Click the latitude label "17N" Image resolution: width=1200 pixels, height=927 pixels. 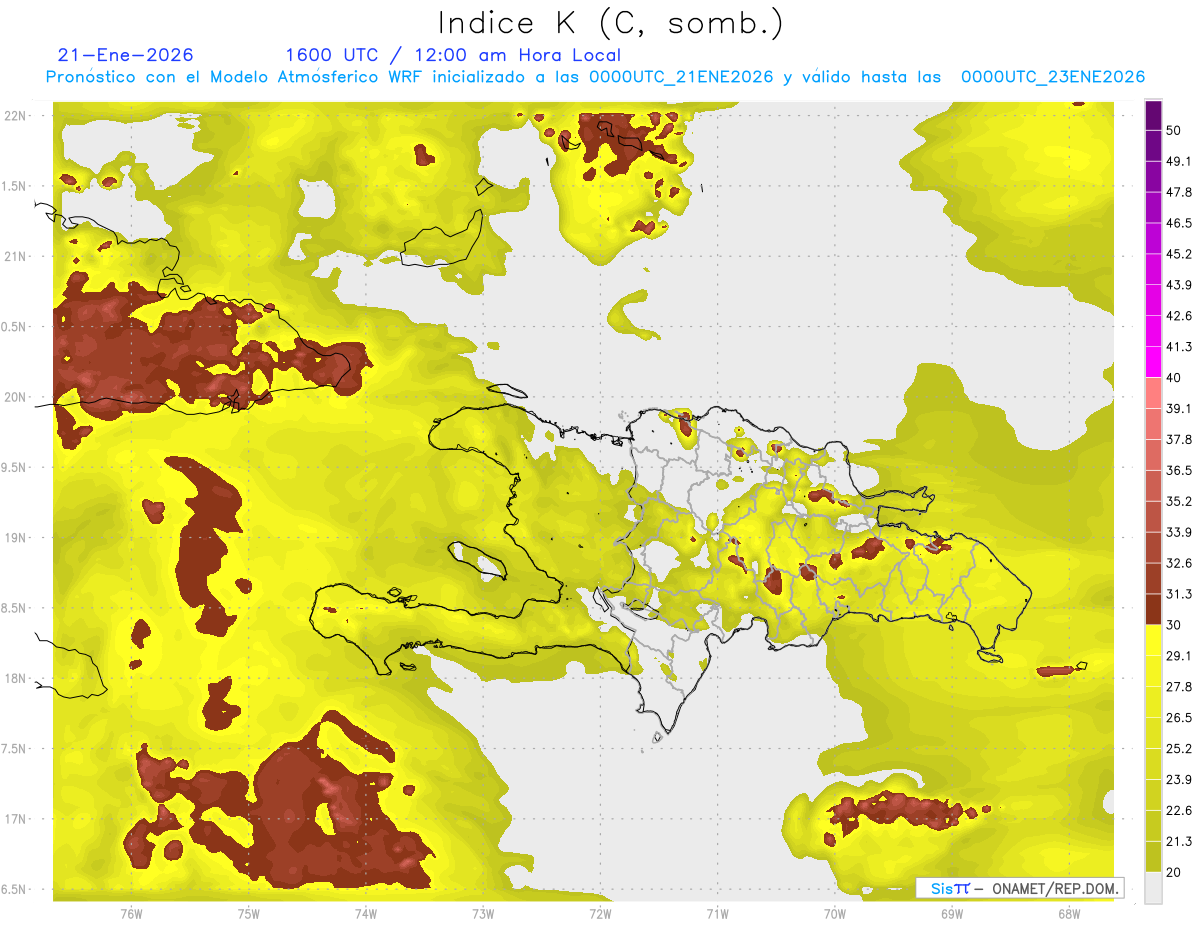point(16,819)
